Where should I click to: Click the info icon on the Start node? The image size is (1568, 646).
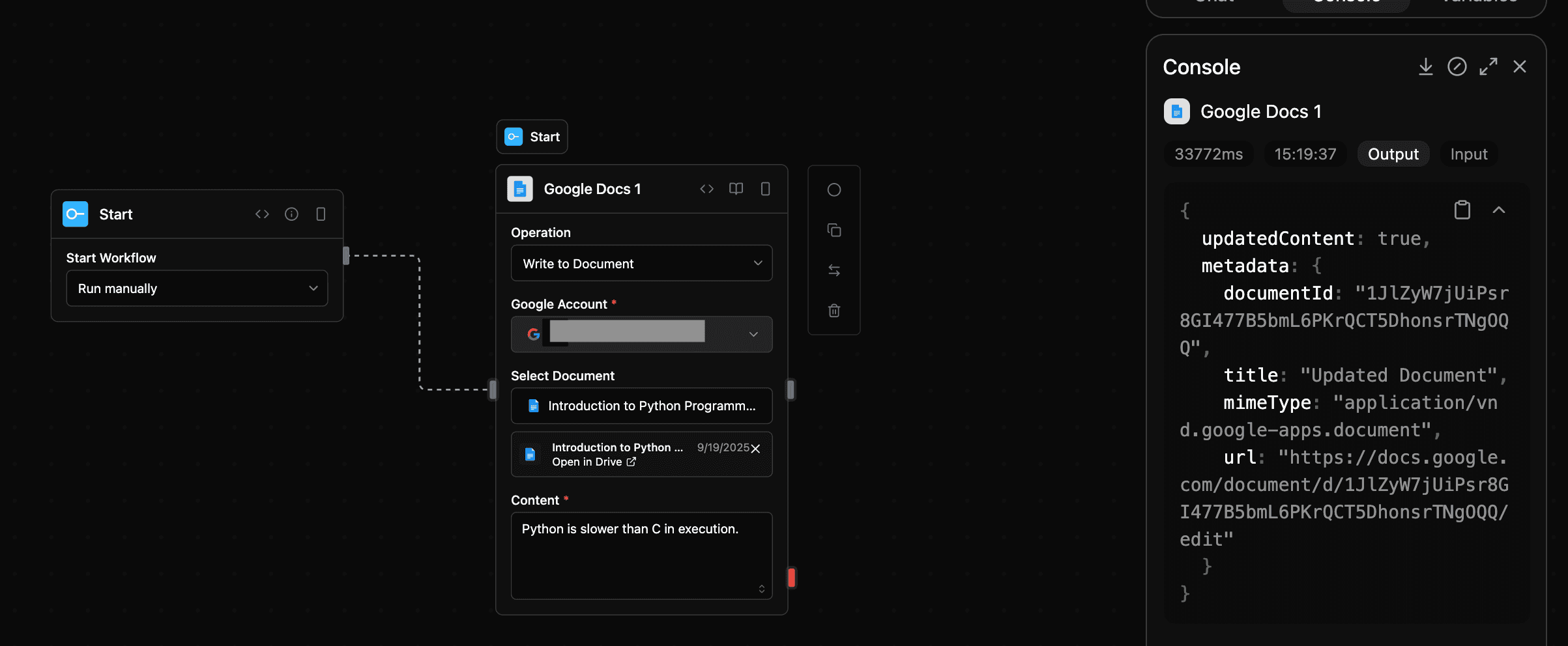coord(291,214)
